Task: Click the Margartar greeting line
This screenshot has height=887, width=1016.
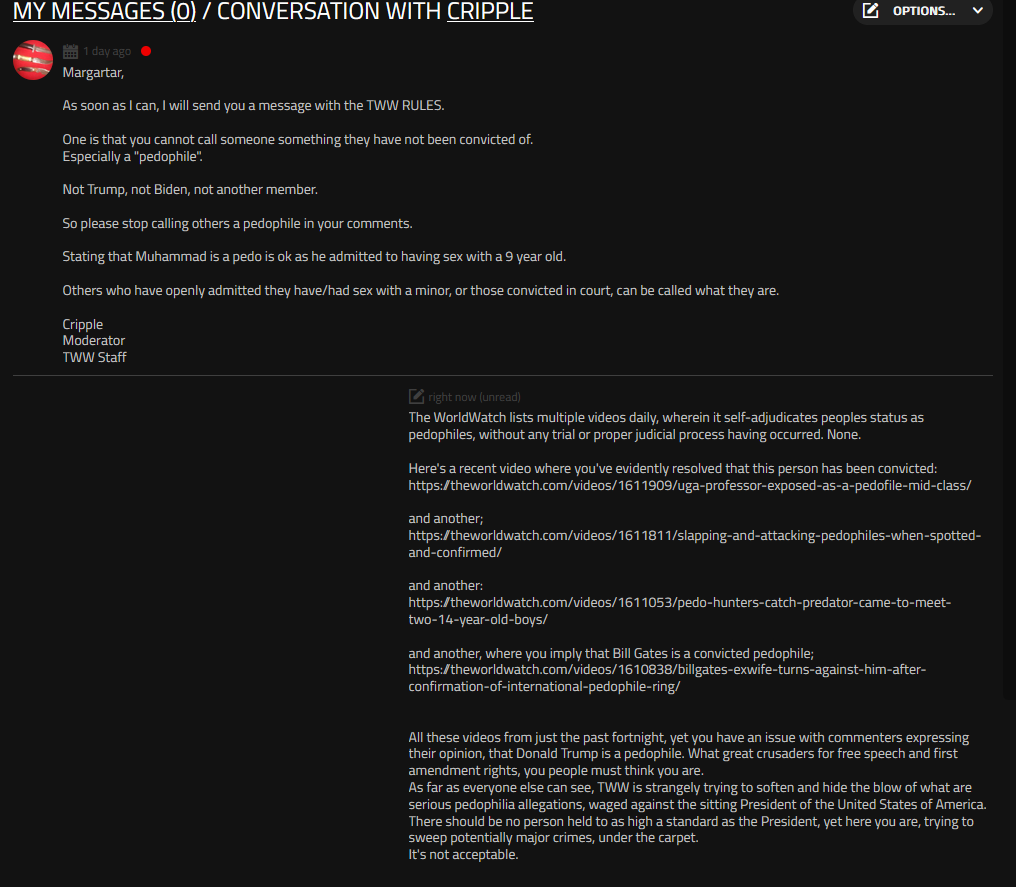Action: tap(93, 73)
